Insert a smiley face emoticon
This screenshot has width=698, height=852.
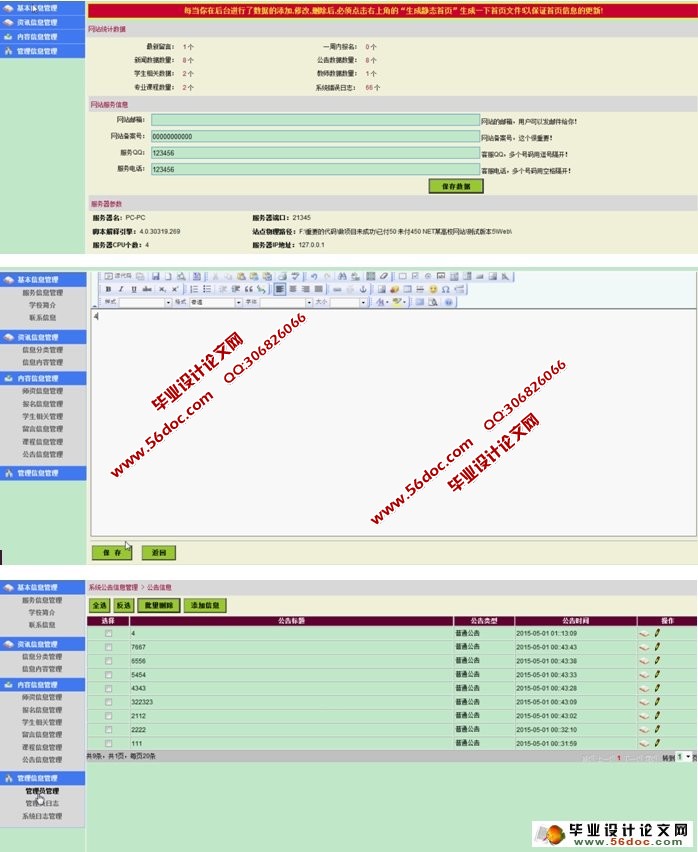click(433, 289)
